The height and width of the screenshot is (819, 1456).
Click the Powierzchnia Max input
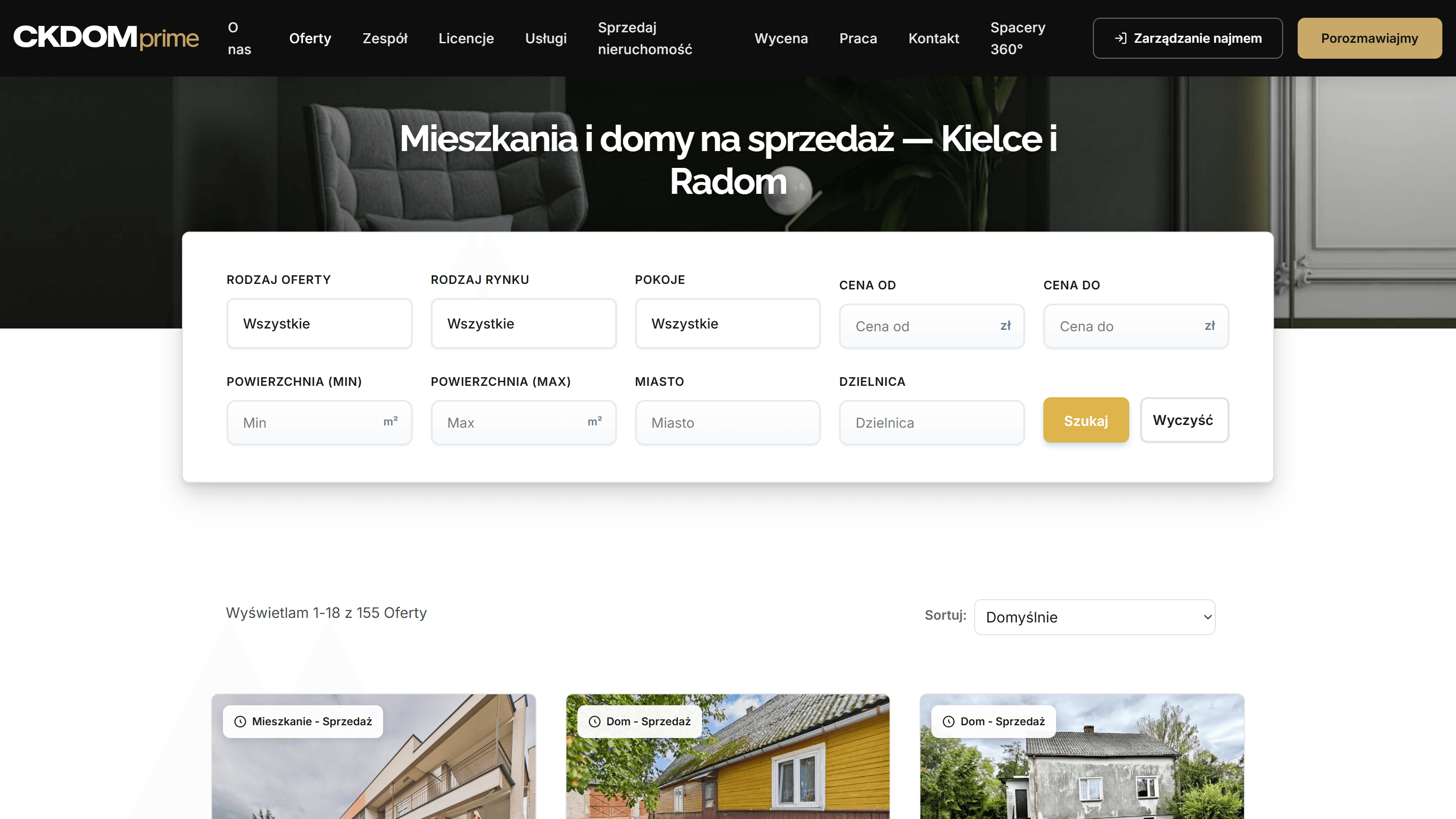point(523,423)
